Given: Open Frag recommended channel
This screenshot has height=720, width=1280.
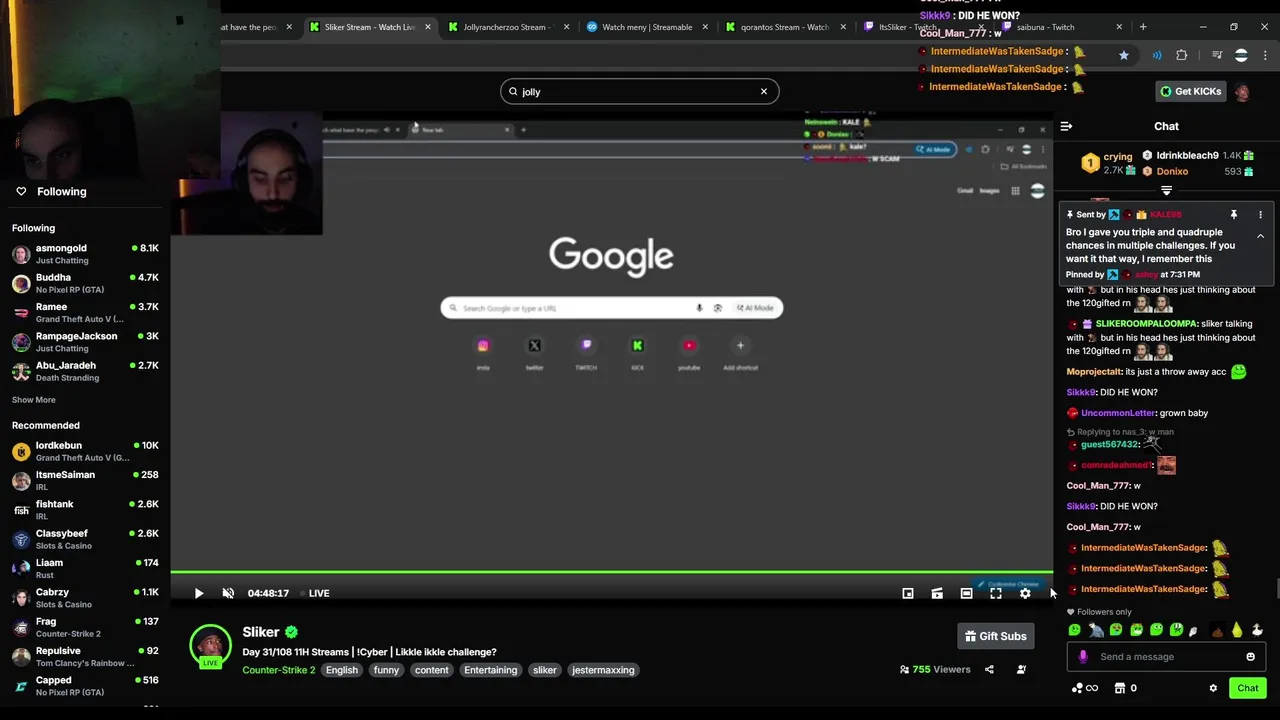Looking at the screenshot, I should coord(85,627).
